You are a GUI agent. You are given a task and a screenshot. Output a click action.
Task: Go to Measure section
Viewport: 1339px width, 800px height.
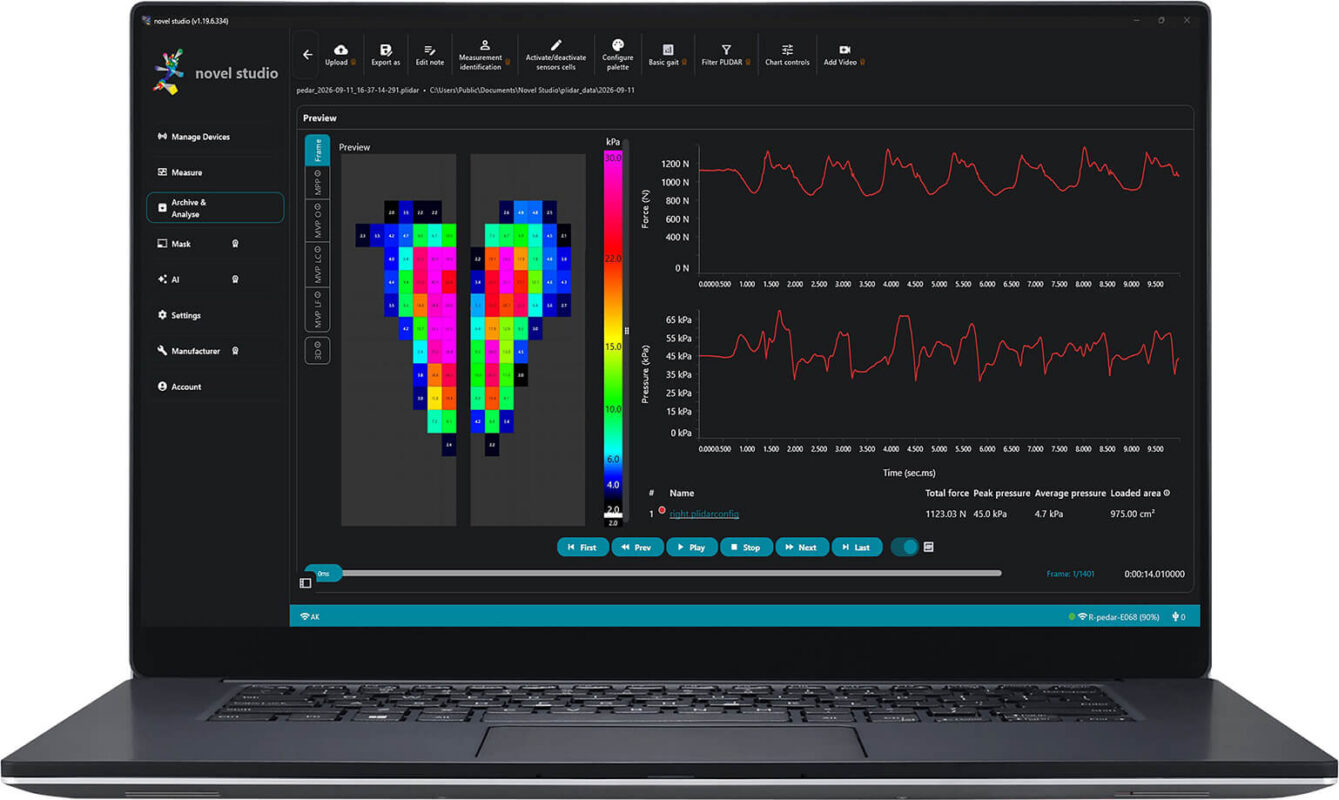(215, 172)
